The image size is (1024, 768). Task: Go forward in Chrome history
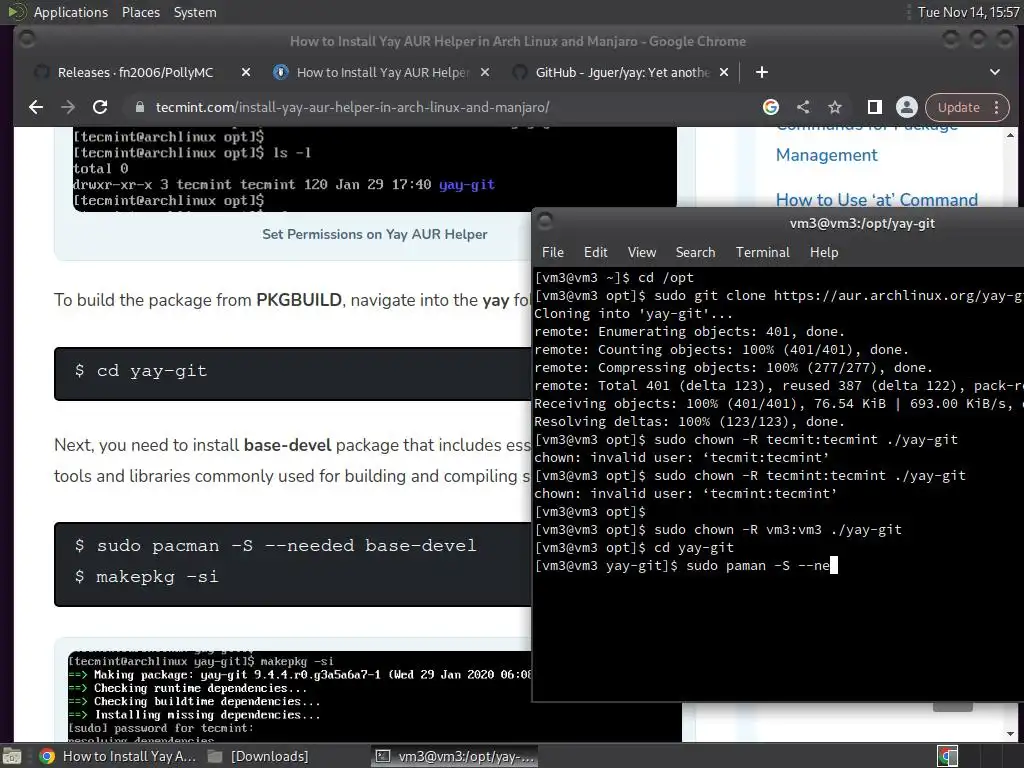click(68, 107)
